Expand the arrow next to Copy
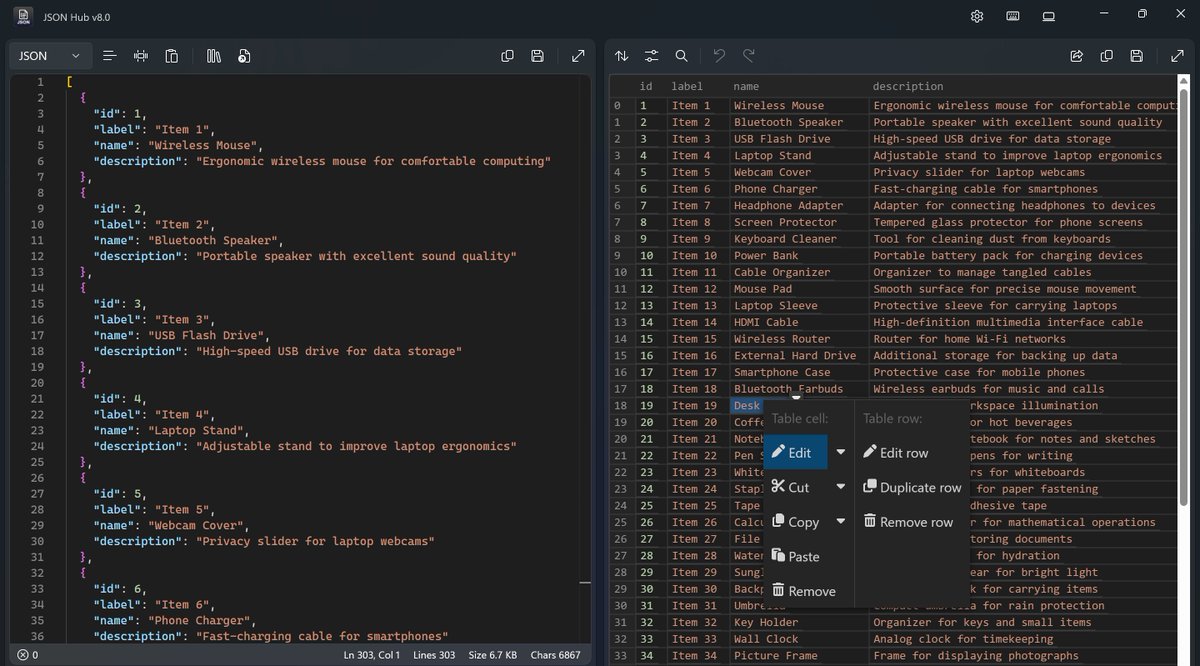Screen dimensions: 1200x666 [x=841, y=522]
